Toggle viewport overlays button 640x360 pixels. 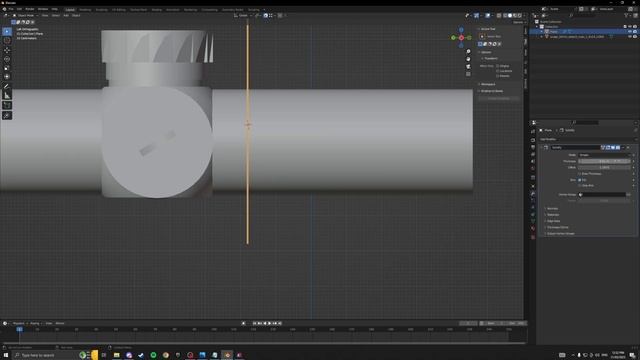[x=488, y=16]
